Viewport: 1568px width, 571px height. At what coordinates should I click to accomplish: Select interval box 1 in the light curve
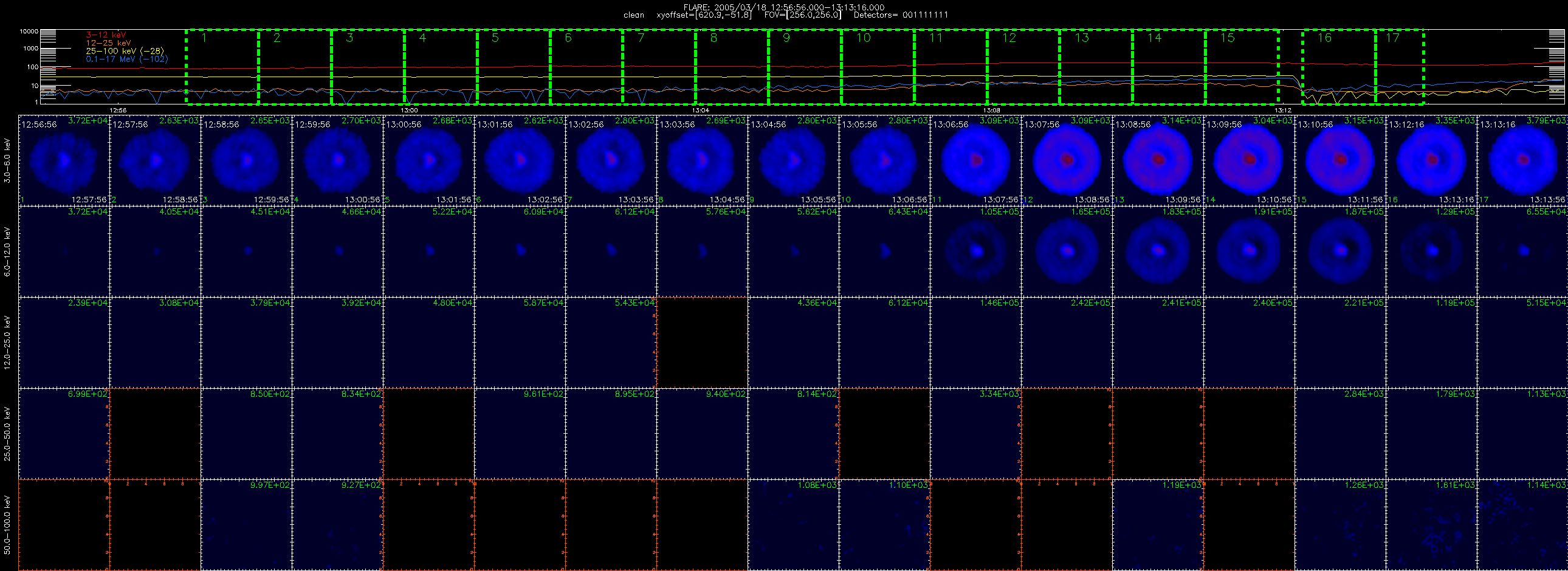[x=222, y=66]
